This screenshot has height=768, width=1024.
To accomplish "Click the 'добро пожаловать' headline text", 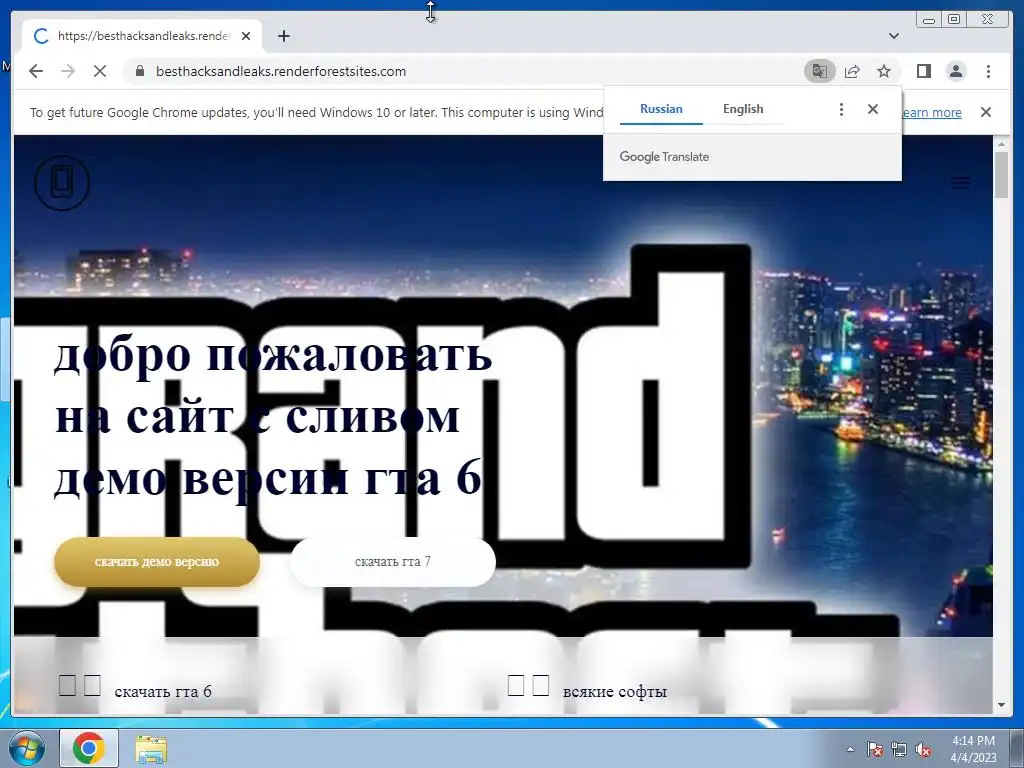I will [273, 355].
